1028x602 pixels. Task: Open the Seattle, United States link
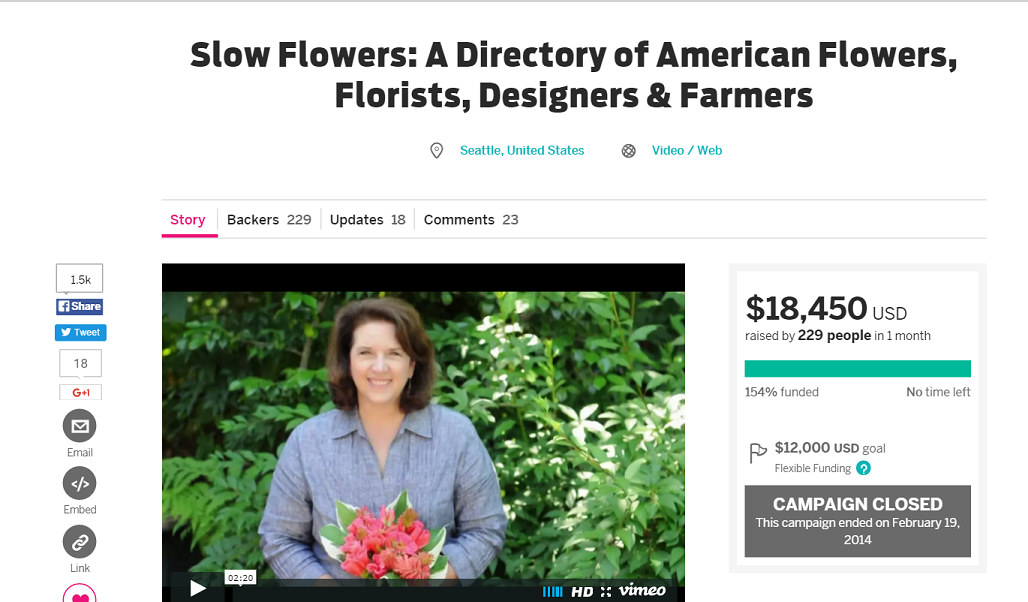point(522,150)
